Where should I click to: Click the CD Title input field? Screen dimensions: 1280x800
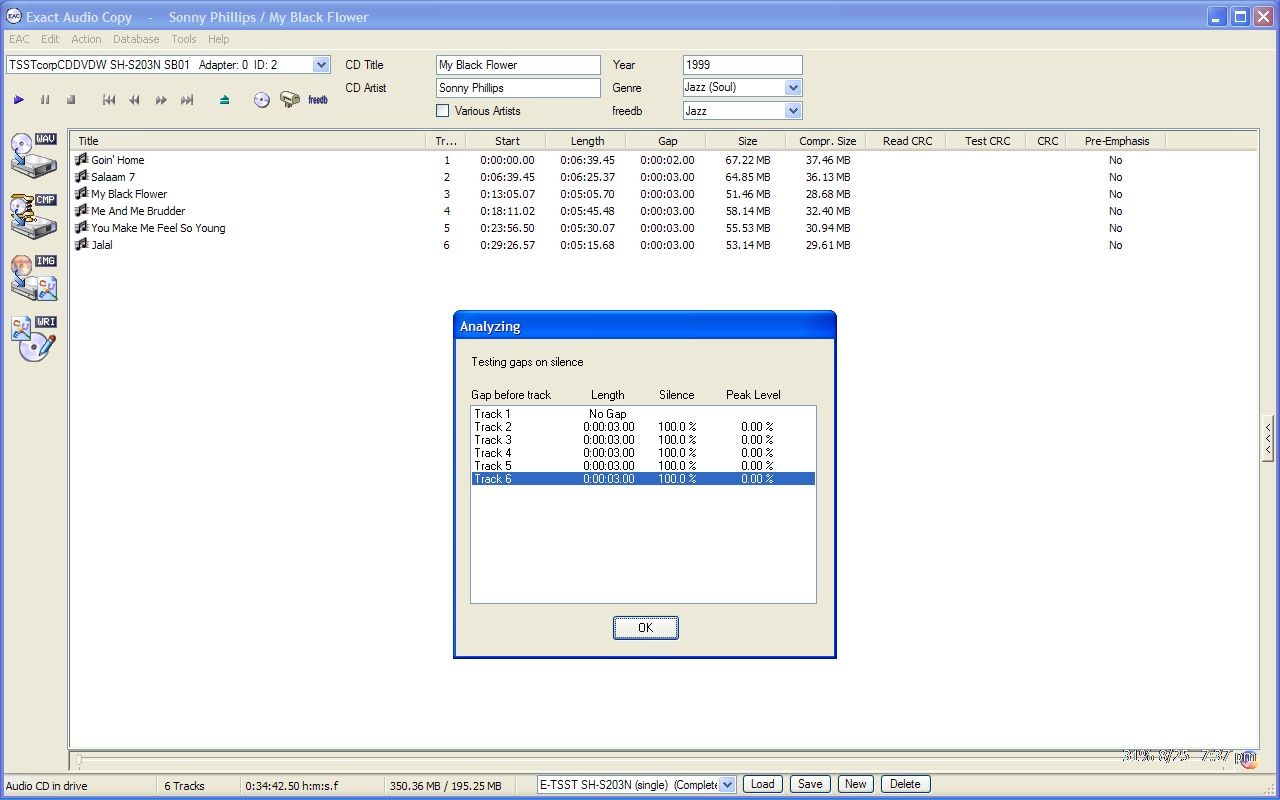[x=518, y=65]
